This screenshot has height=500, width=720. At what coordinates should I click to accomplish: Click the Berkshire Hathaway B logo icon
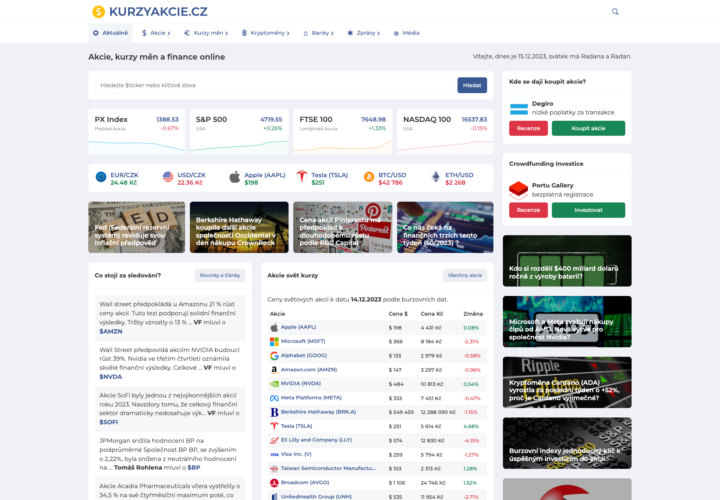pos(274,412)
